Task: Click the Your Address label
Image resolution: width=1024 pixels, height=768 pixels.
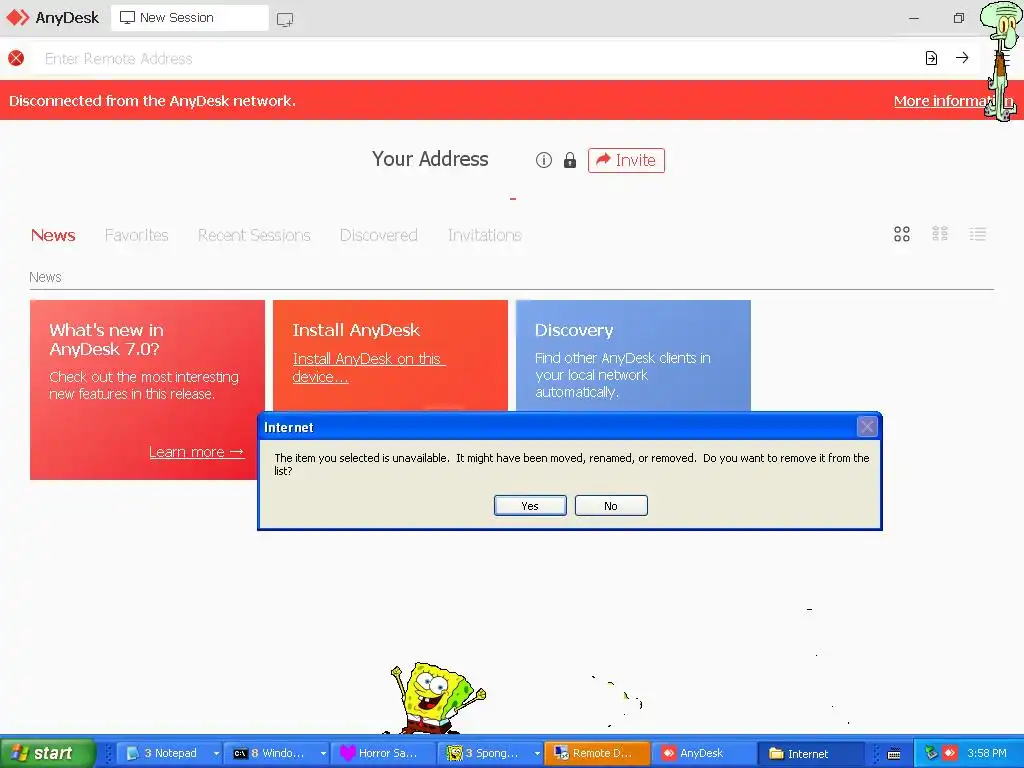Action: tap(430, 159)
